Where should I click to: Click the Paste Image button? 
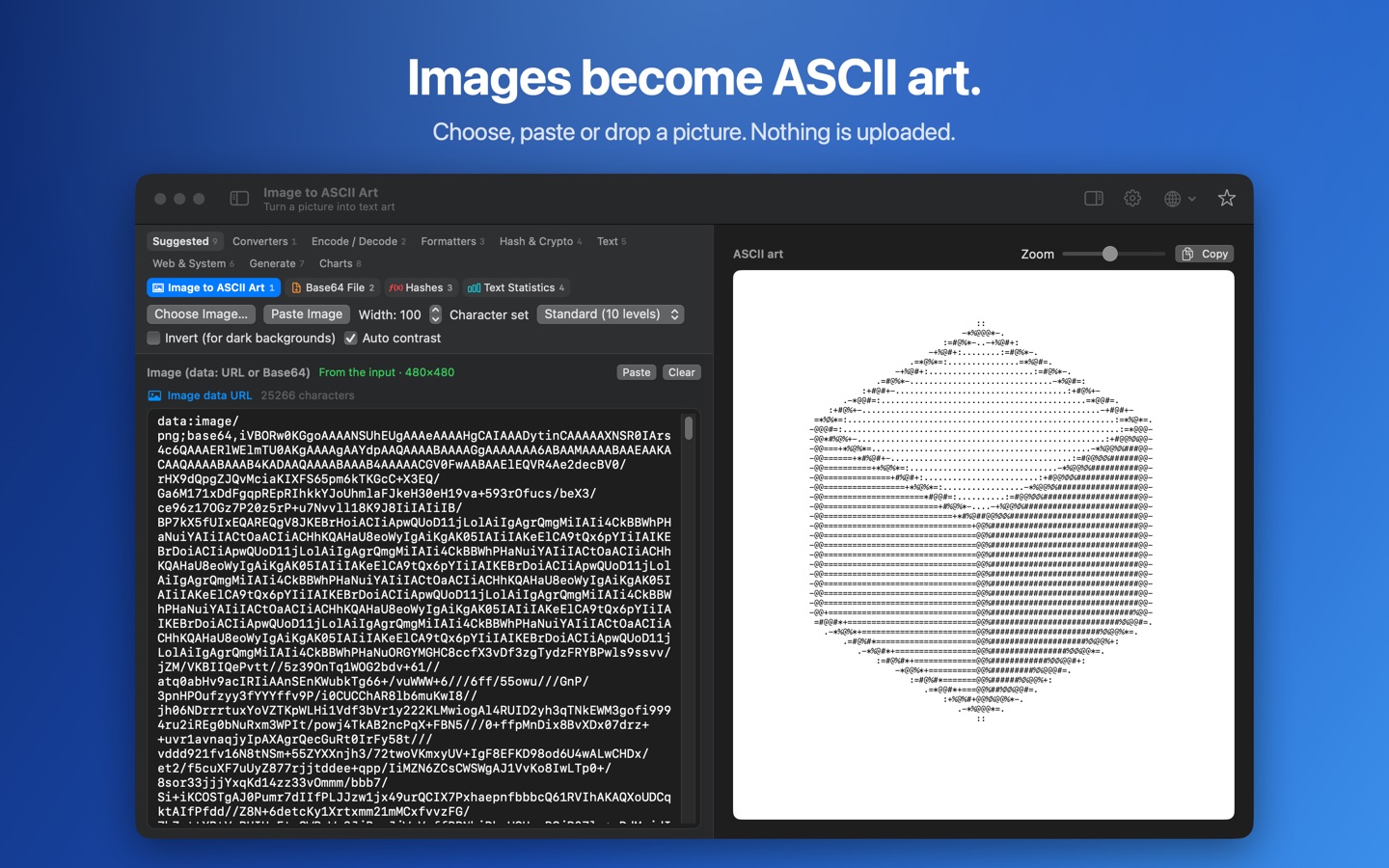[307, 314]
